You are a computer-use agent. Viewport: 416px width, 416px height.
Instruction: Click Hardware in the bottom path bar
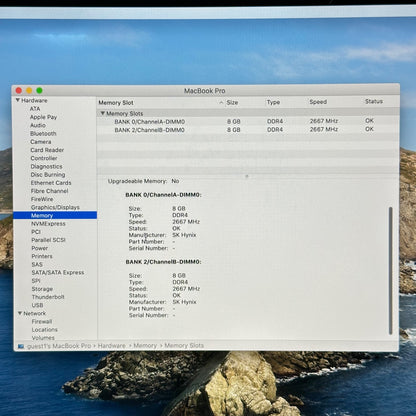click(x=112, y=346)
